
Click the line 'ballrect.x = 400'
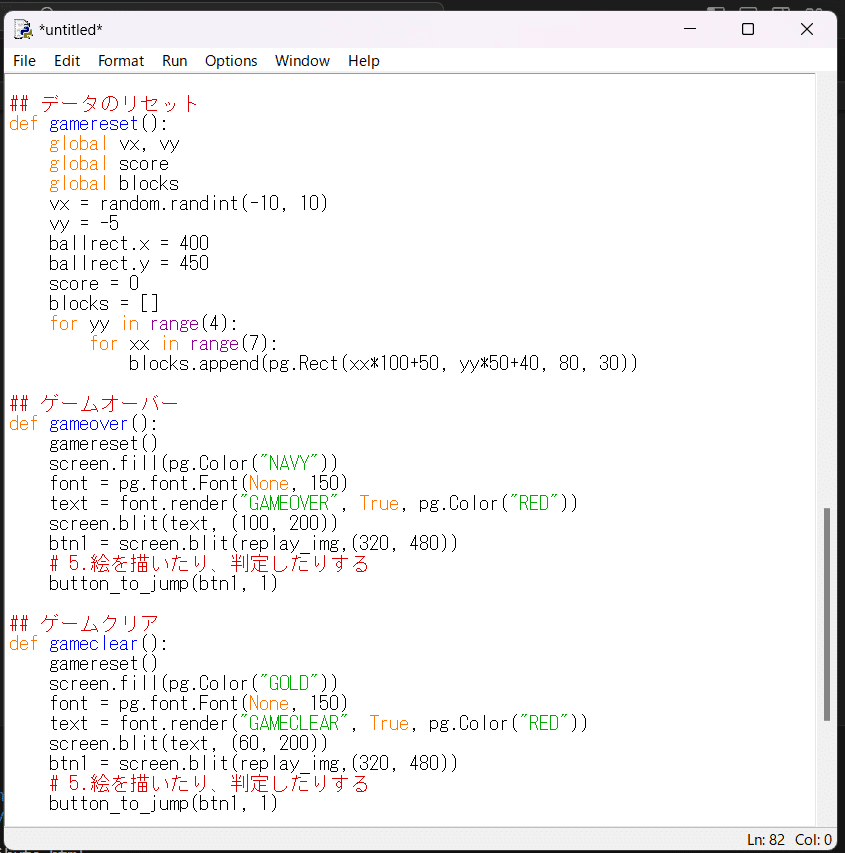[129, 244]
